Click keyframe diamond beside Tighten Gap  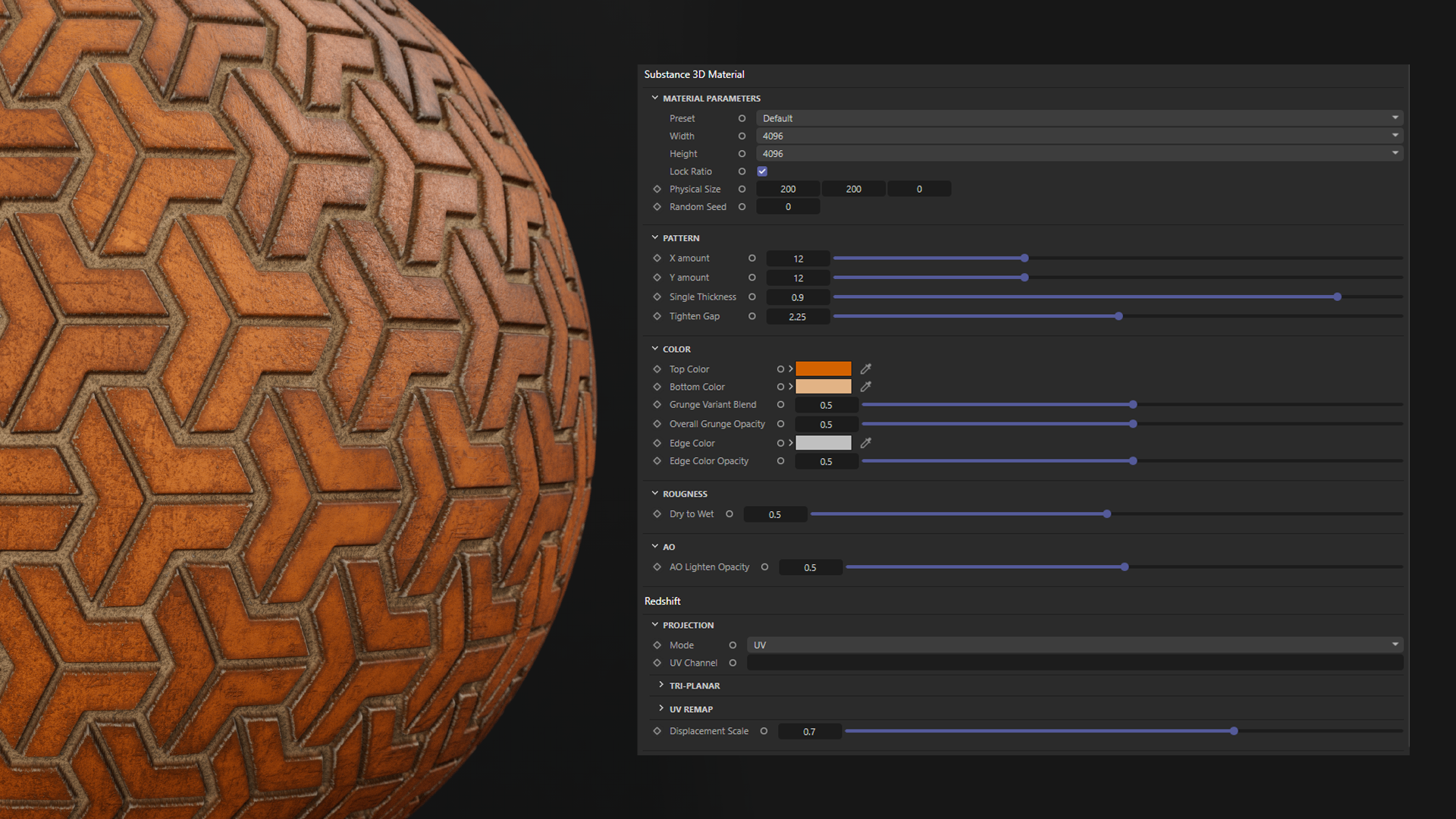tap(657, 316)
